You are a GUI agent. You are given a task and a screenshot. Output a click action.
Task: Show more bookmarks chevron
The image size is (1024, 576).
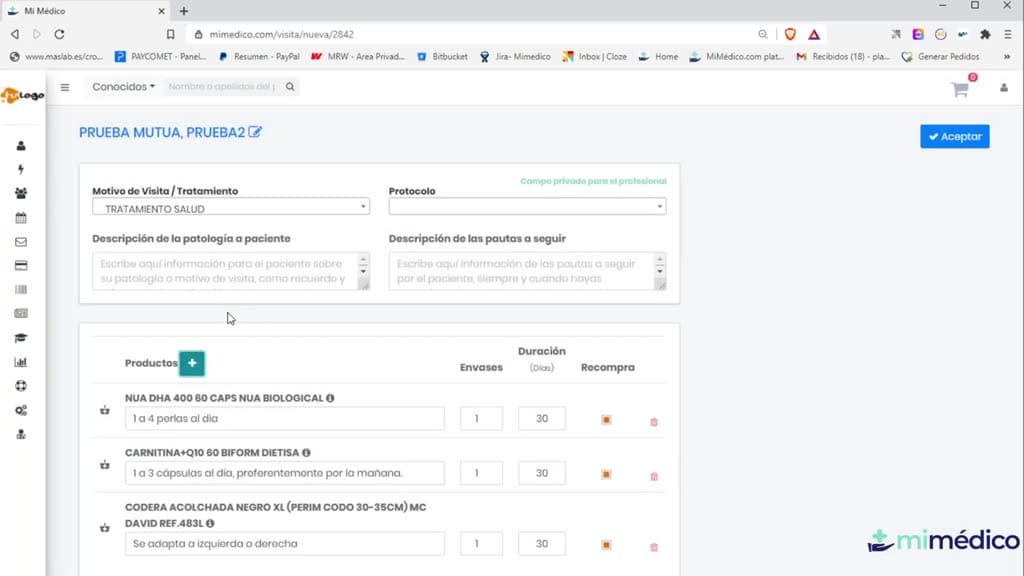(1007, 57)
